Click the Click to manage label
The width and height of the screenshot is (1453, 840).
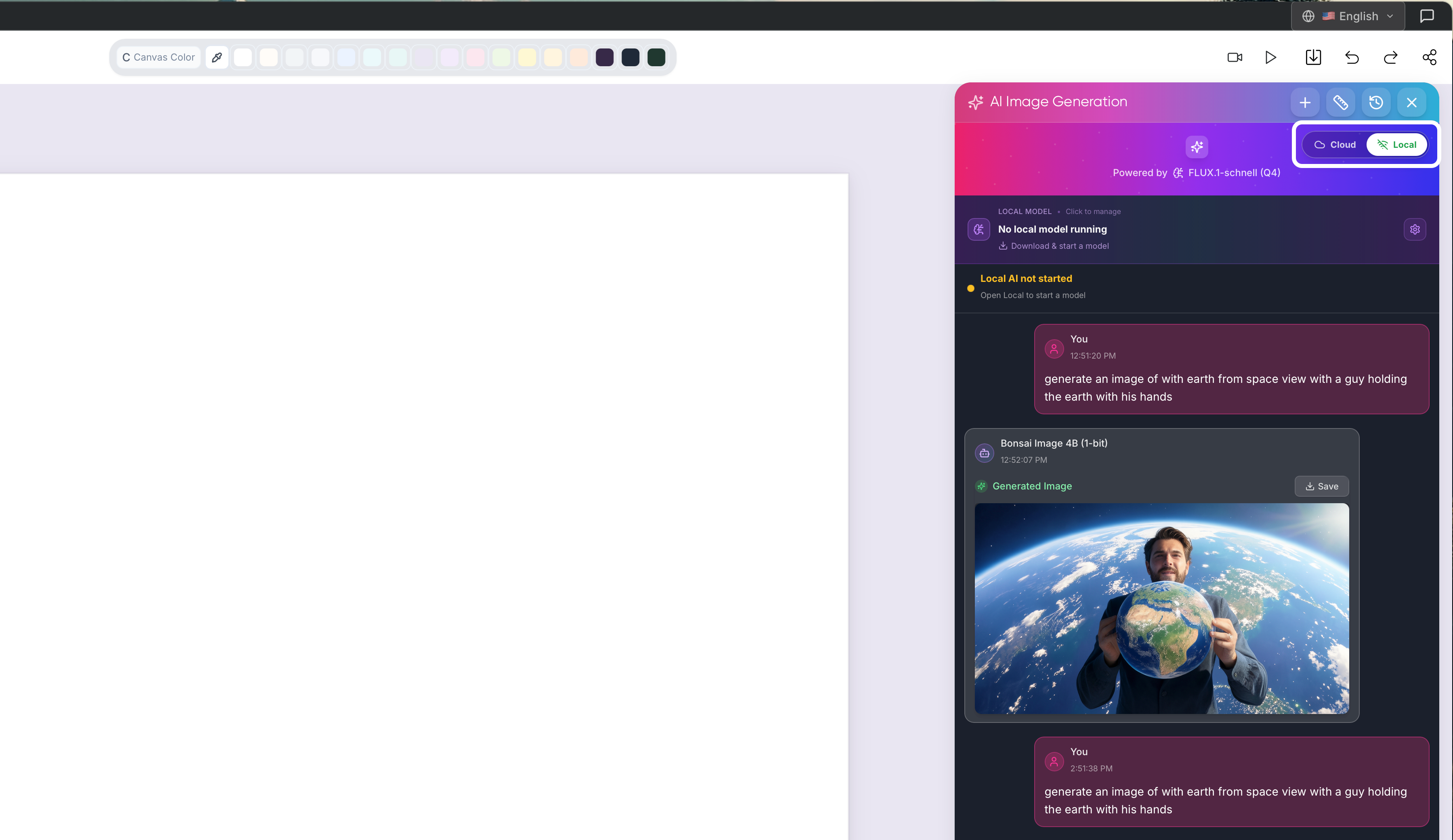(x=1093, y=212)
